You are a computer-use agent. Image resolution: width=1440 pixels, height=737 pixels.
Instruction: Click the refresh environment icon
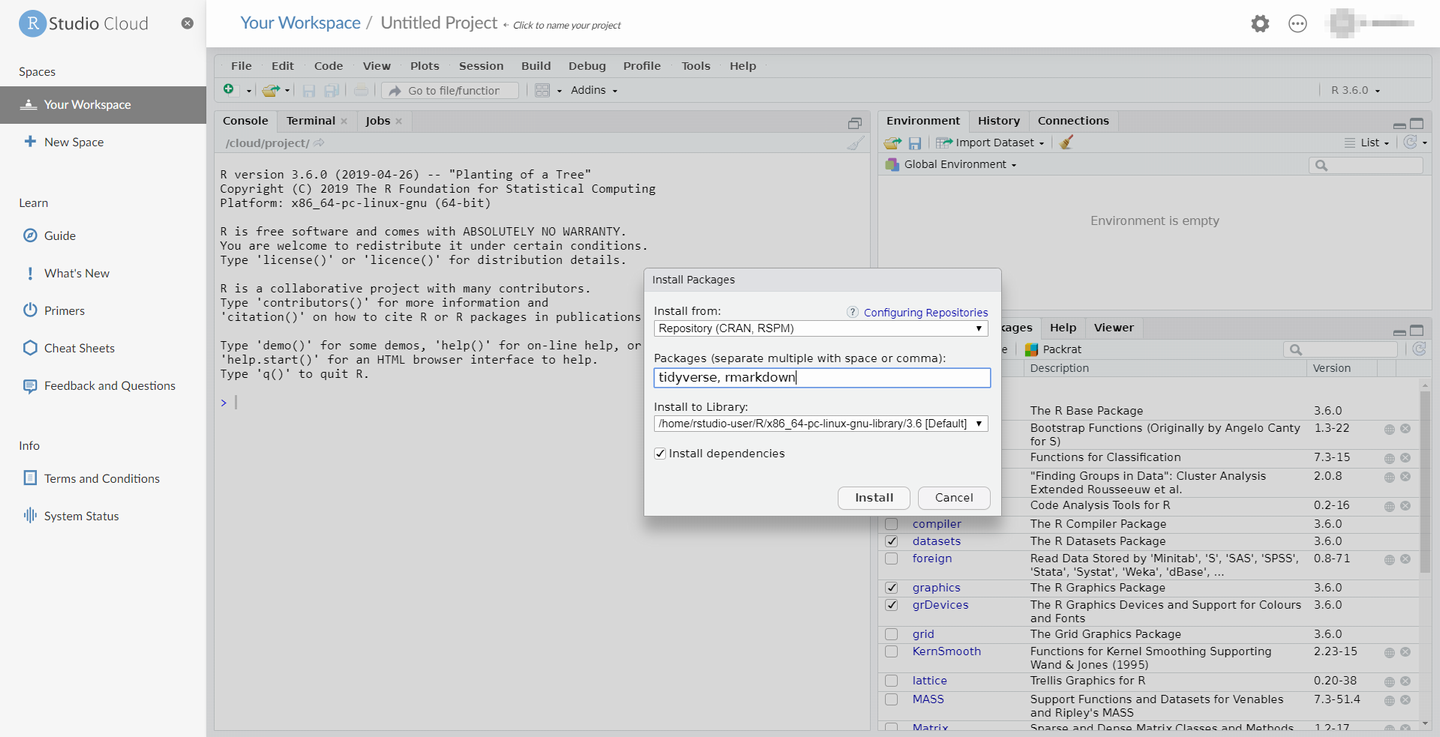pos(1410,143)
